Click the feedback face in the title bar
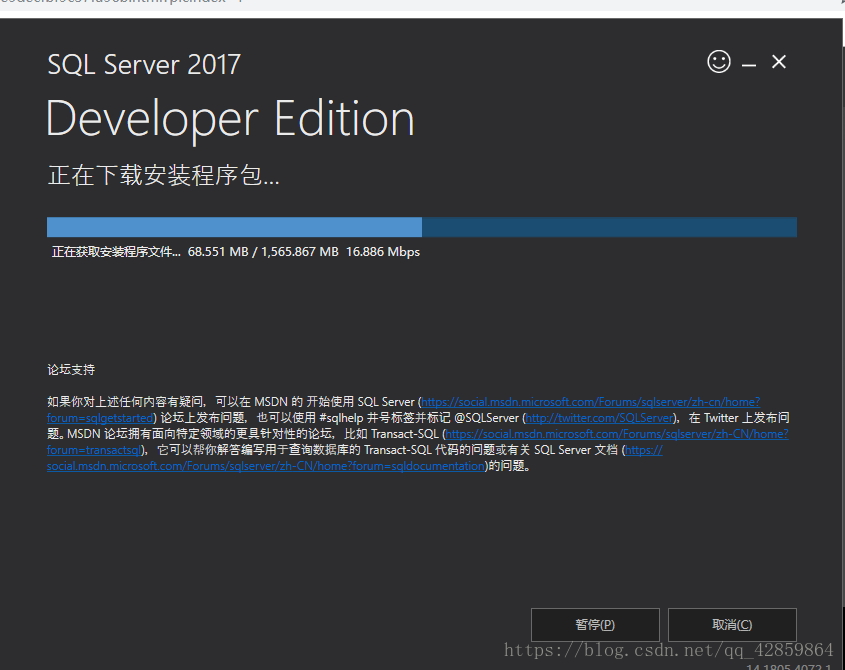Viewport: 845px width, 670px height. point(718,62)
